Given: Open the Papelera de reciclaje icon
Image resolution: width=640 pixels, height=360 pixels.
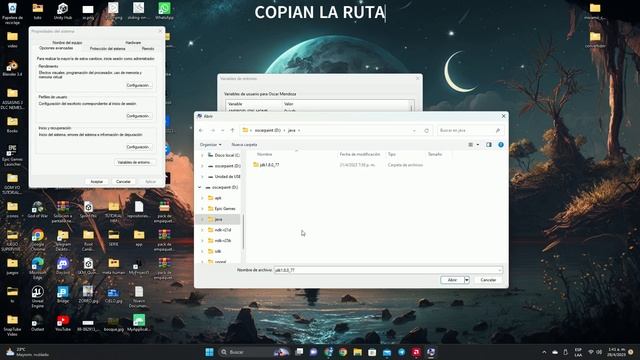Looking at the screenshot, I should tap(12, 13).
